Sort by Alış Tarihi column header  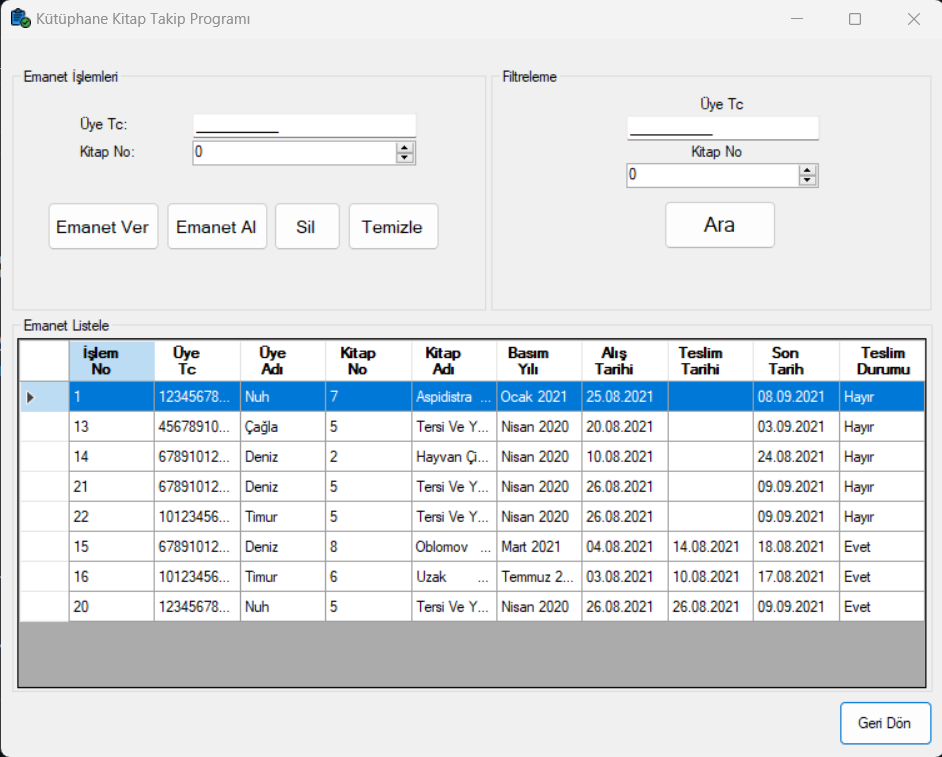[x=625, y=361]
